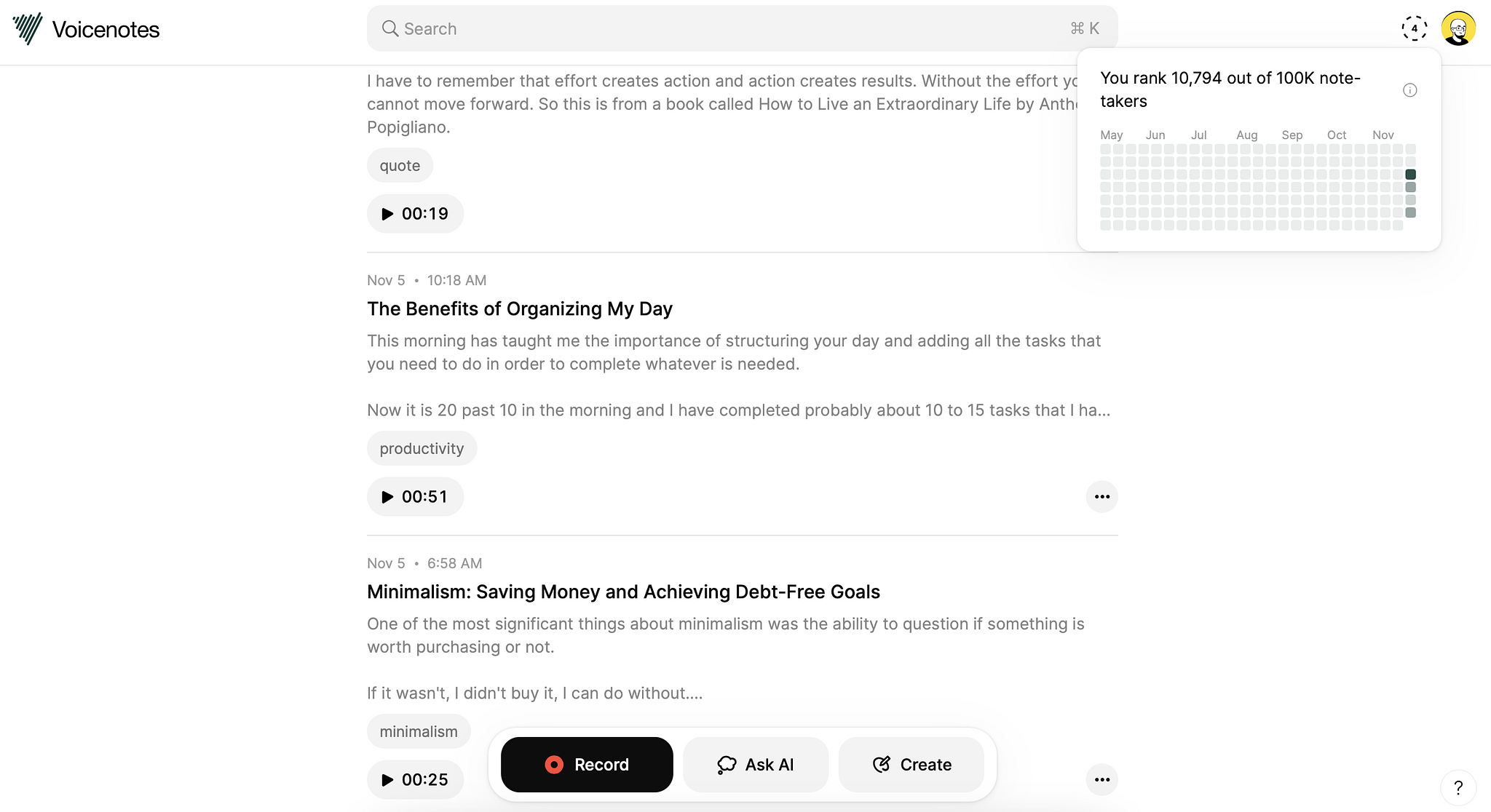
Task: Open options for Minimalism note
Action: [x=1102, y=778]
